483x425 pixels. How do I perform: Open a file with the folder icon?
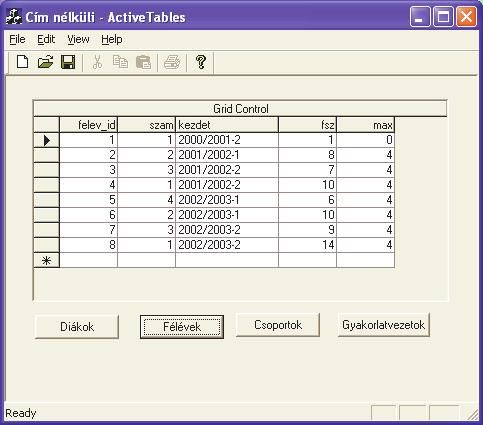pyautogui.click(x=45, y=62)
